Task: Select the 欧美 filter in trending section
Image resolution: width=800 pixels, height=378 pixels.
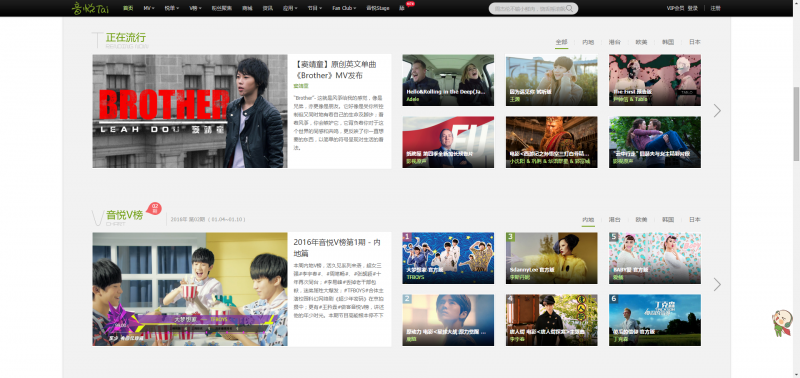Action: point(641,42)
